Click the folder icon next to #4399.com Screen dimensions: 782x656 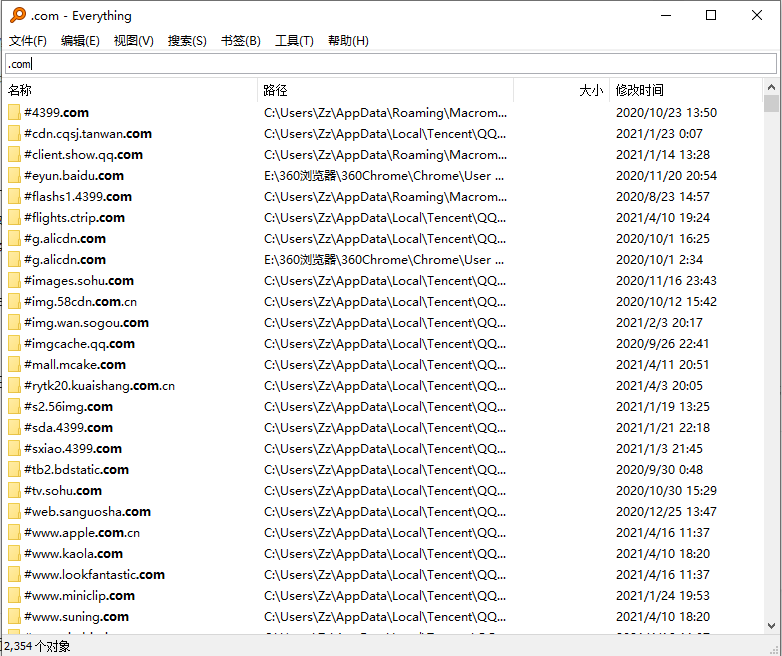[x=14, y=113]
